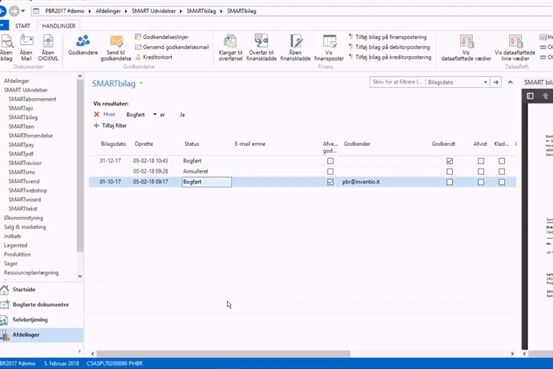Click SMART Udvidelser in the breadcrumb
Viewport: 553px width, 369px height.
154,11
